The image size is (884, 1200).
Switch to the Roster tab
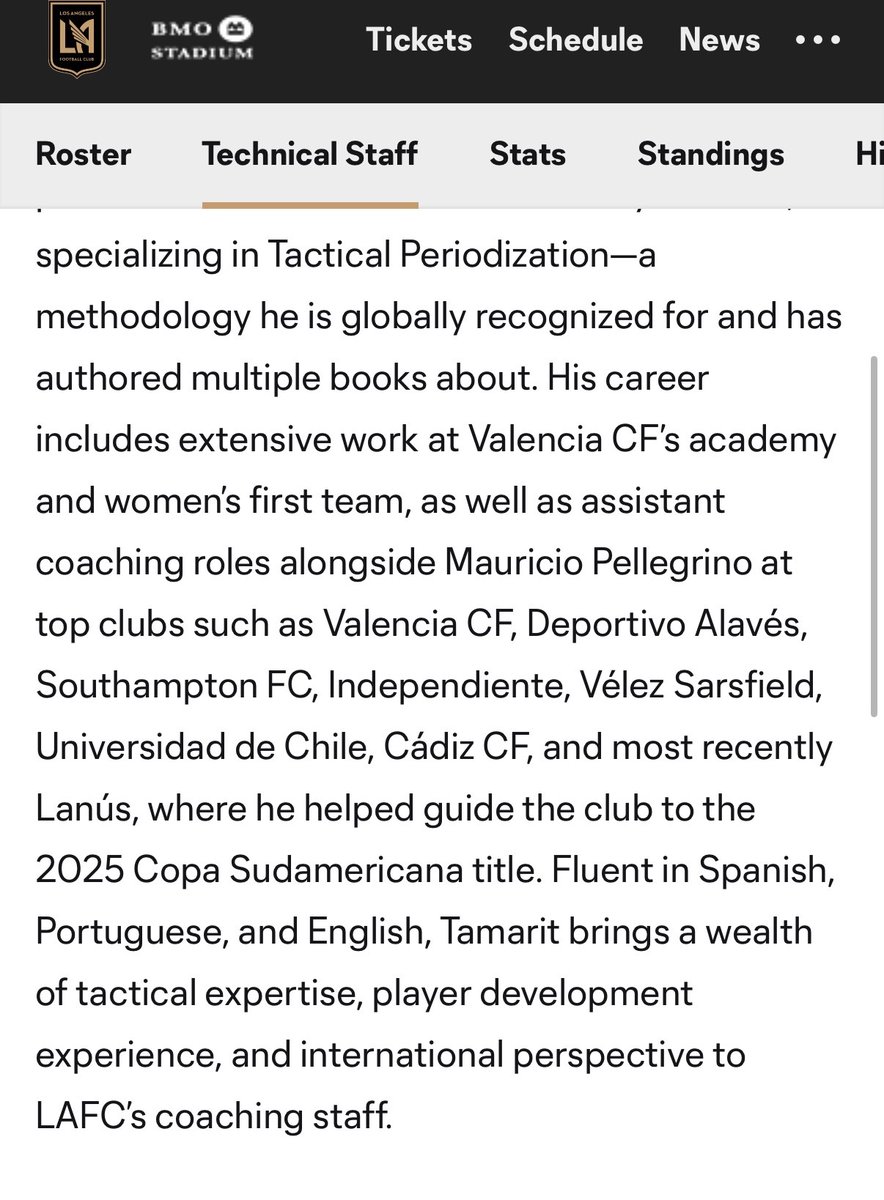click(84, 154)
